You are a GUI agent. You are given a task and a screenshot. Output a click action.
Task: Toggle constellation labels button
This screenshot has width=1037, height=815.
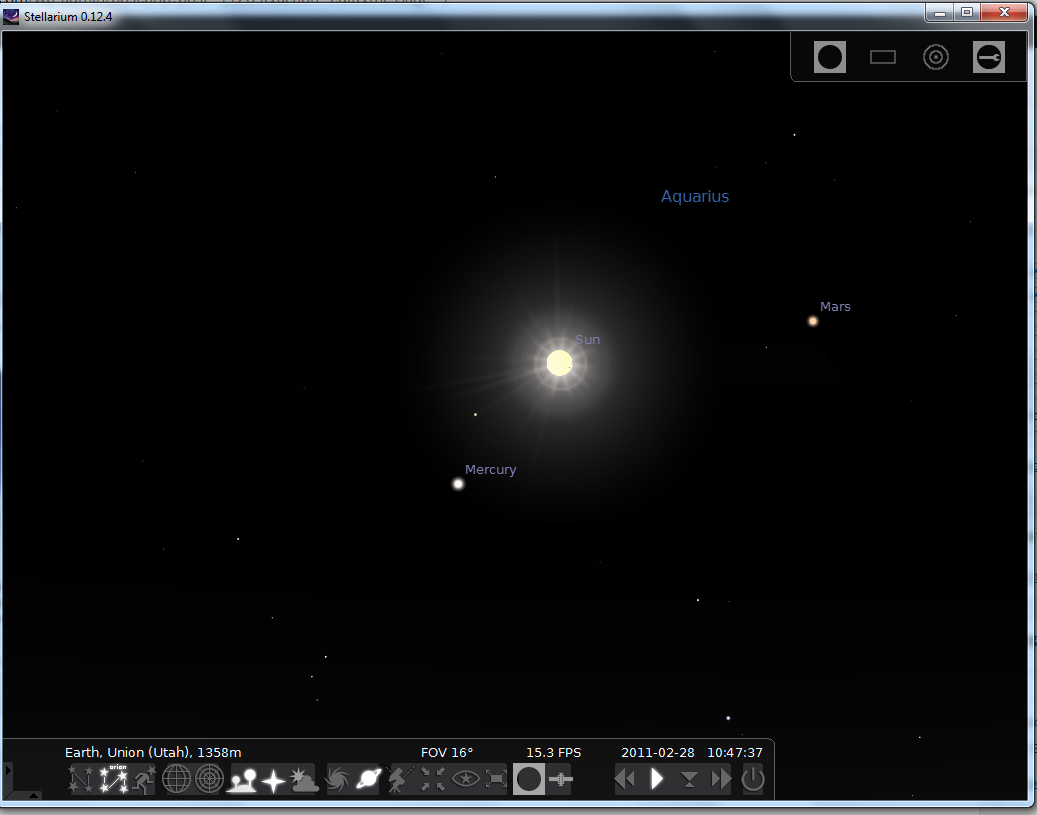113,779
